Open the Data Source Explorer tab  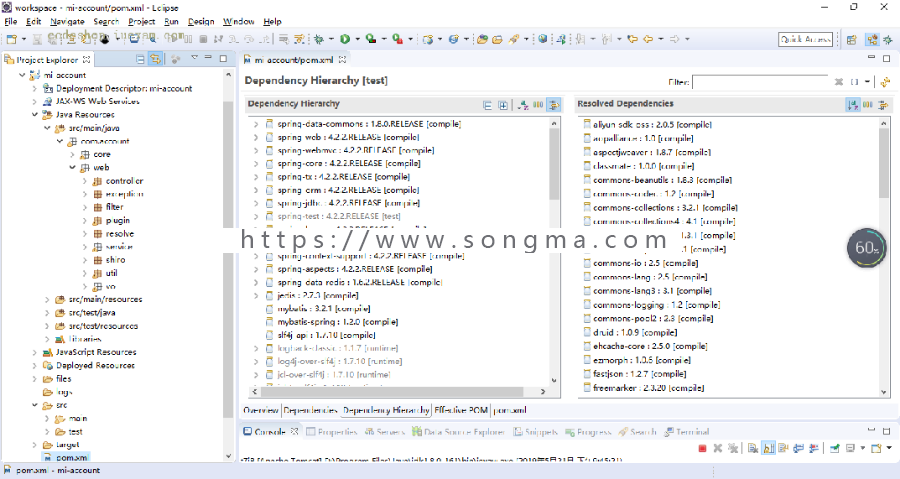click(x=459, y=432)
